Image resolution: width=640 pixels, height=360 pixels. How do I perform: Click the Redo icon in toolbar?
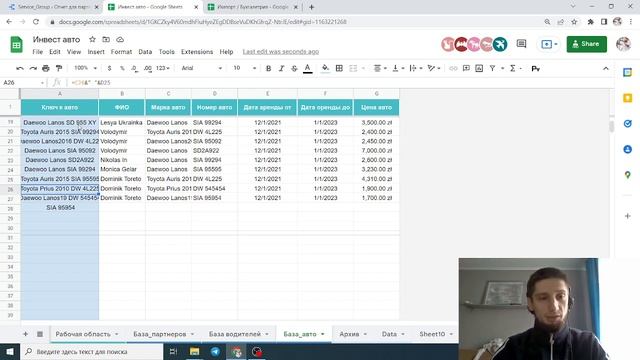(x=33, y=68)
